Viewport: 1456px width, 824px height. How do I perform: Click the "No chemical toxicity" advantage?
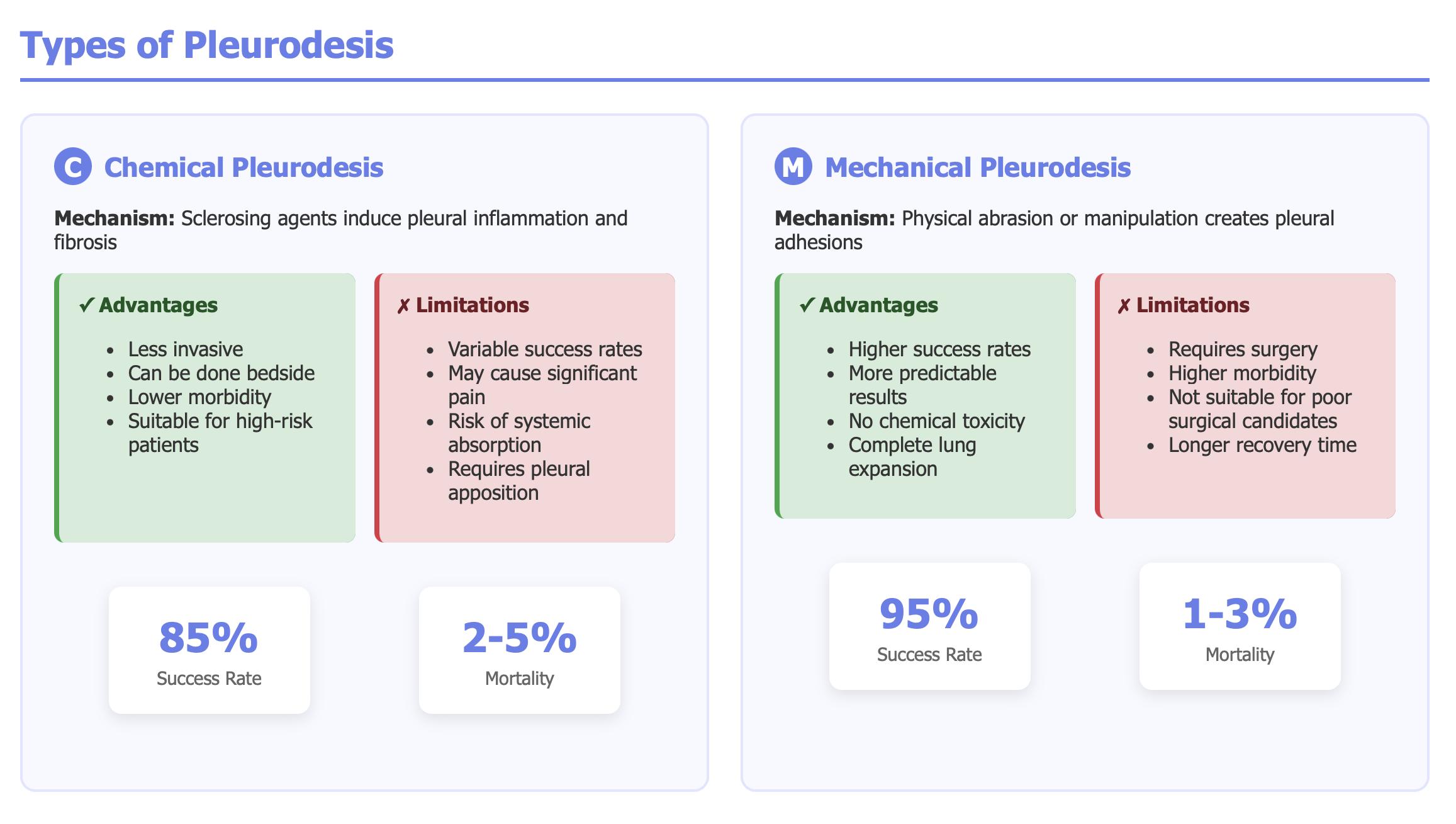point(936,421)
